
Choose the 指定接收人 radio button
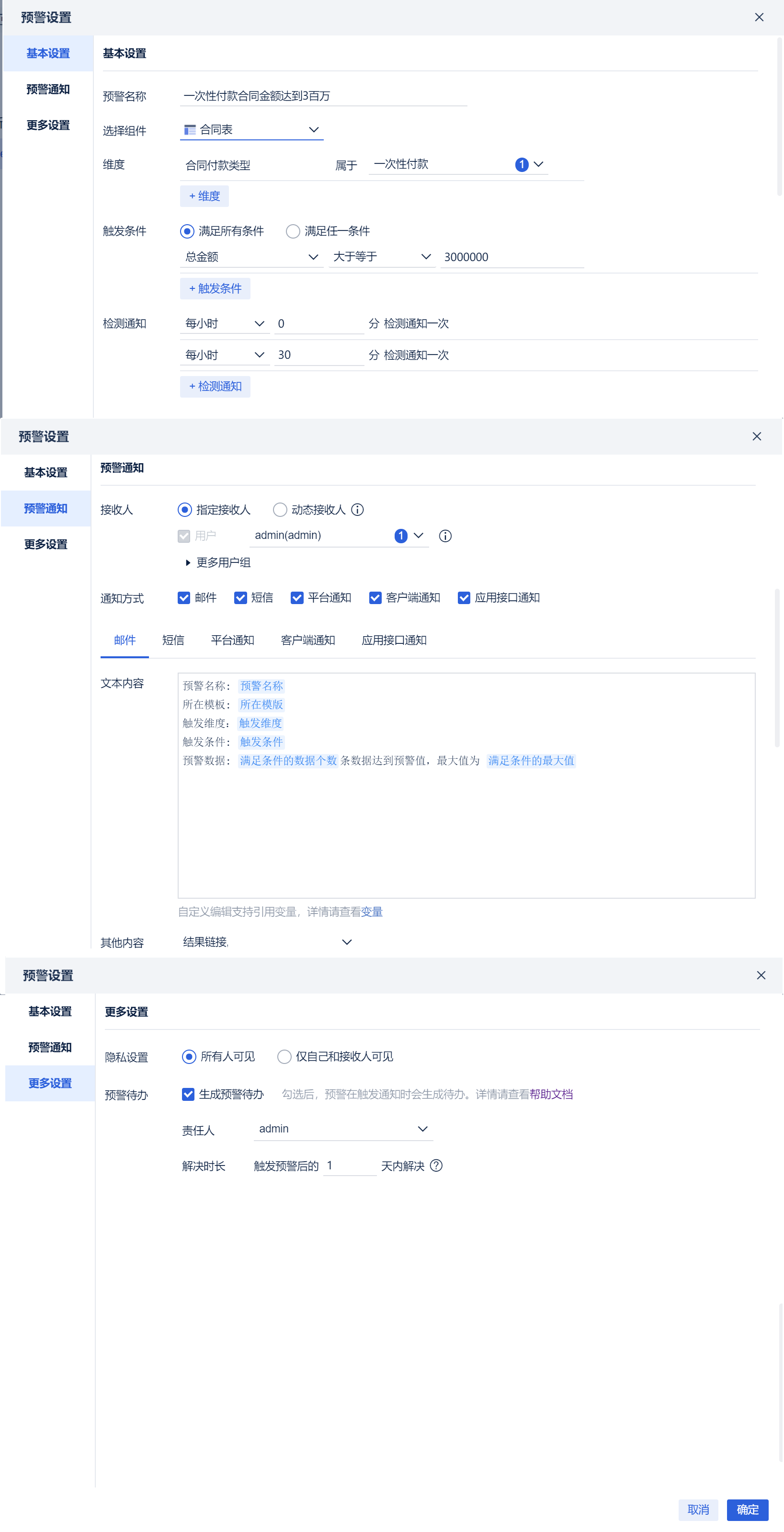[x=185, y=510]
